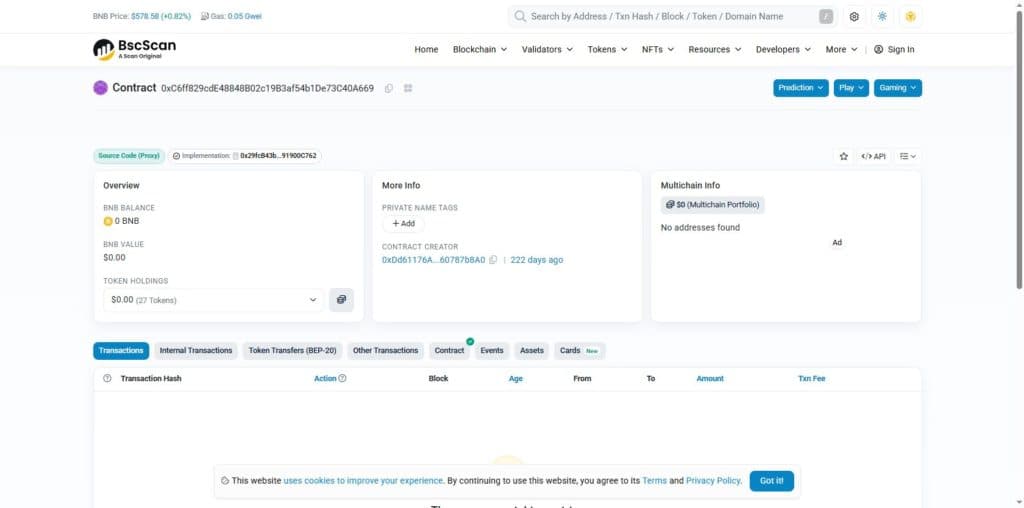Image resolution: width=1024 pixels, height=508 pixels.
Task: Toggle the light/dark theme icon
Action: pos(882,17)
